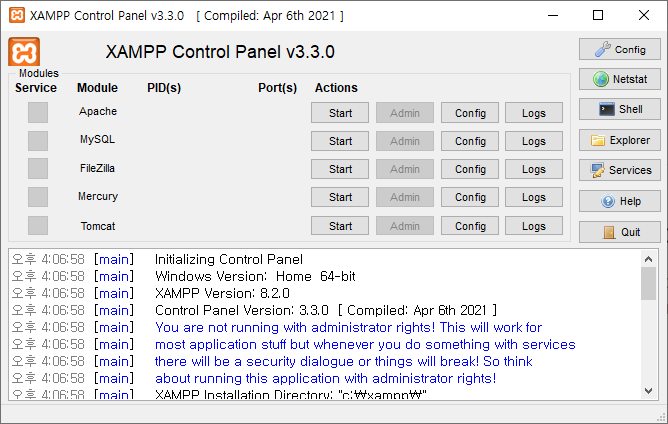
Task: Click the scroll up arrow in log
Action: click(x=648, y=259)
